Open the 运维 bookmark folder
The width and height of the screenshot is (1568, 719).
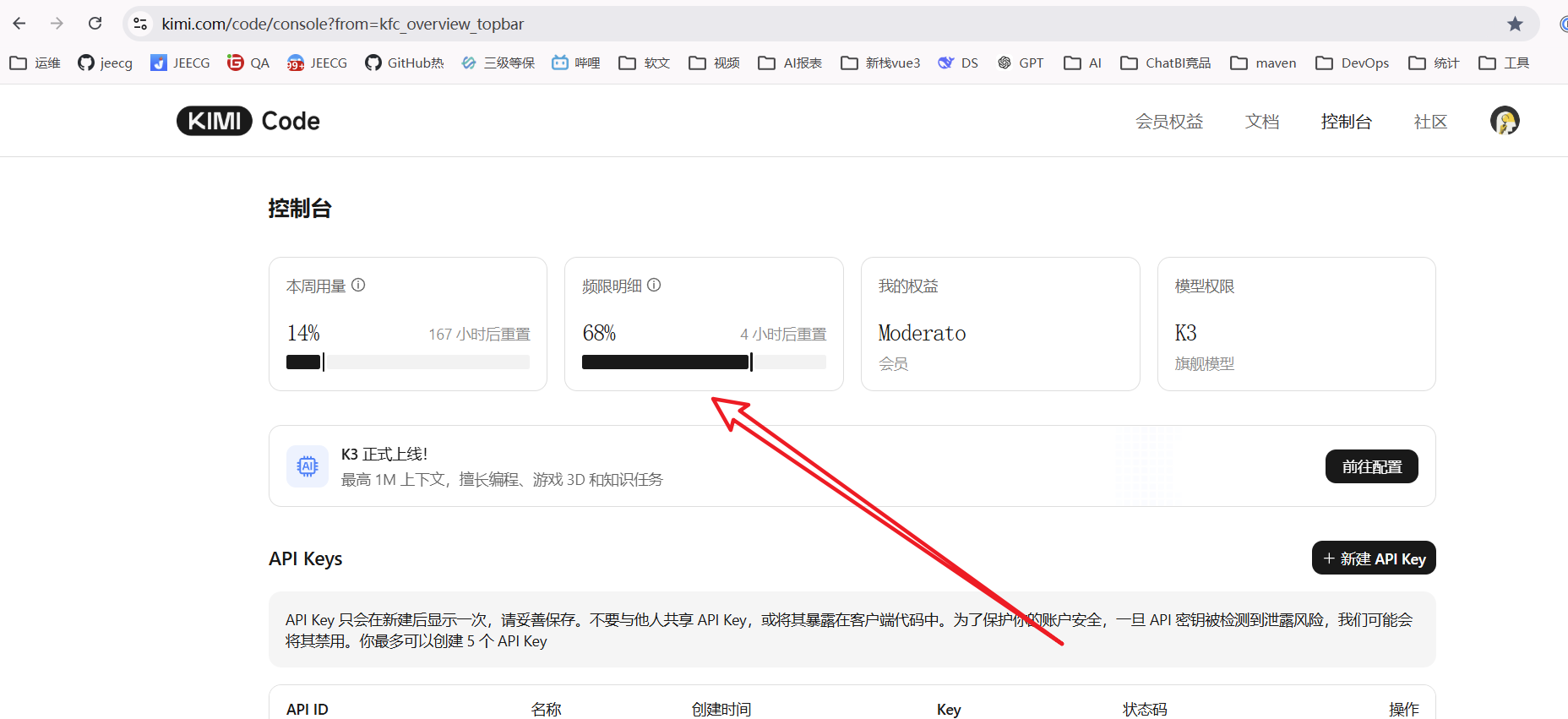coord(35,63)
